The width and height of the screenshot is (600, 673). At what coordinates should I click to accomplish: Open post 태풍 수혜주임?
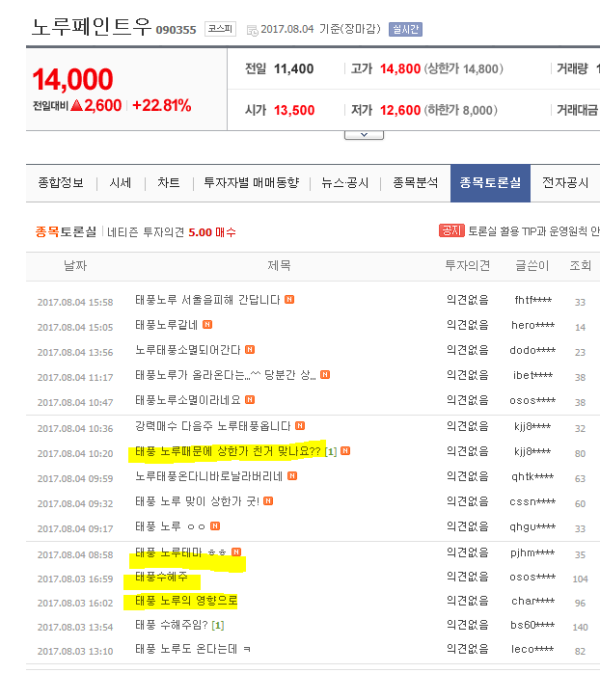coord(171,624)
